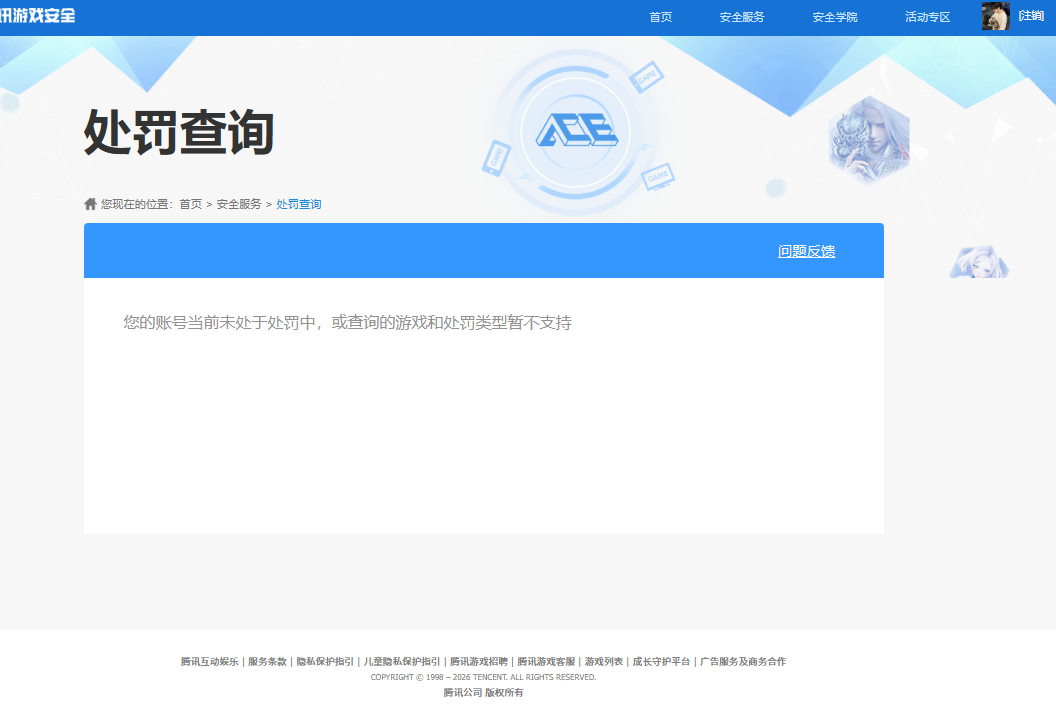
Task: Log out via the [注销] link
Action: [1030, 15]
